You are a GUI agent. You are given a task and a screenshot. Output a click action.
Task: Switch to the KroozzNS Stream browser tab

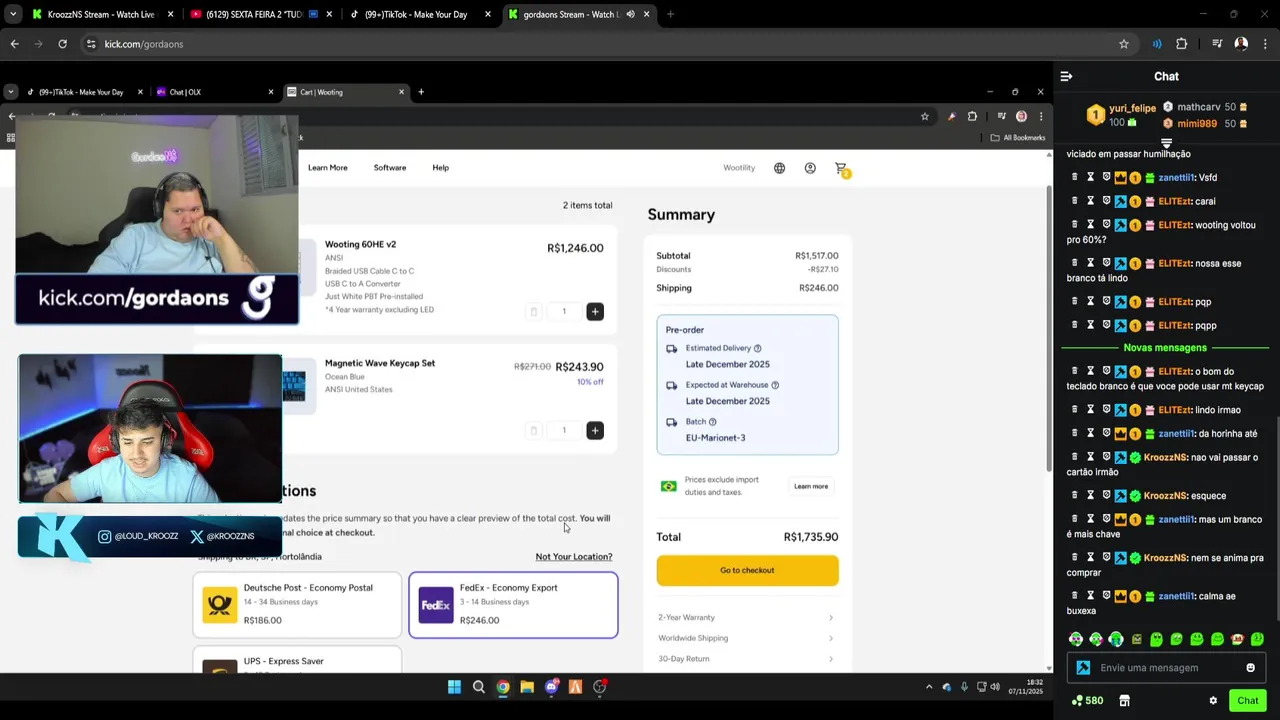(x=100, y=14)
